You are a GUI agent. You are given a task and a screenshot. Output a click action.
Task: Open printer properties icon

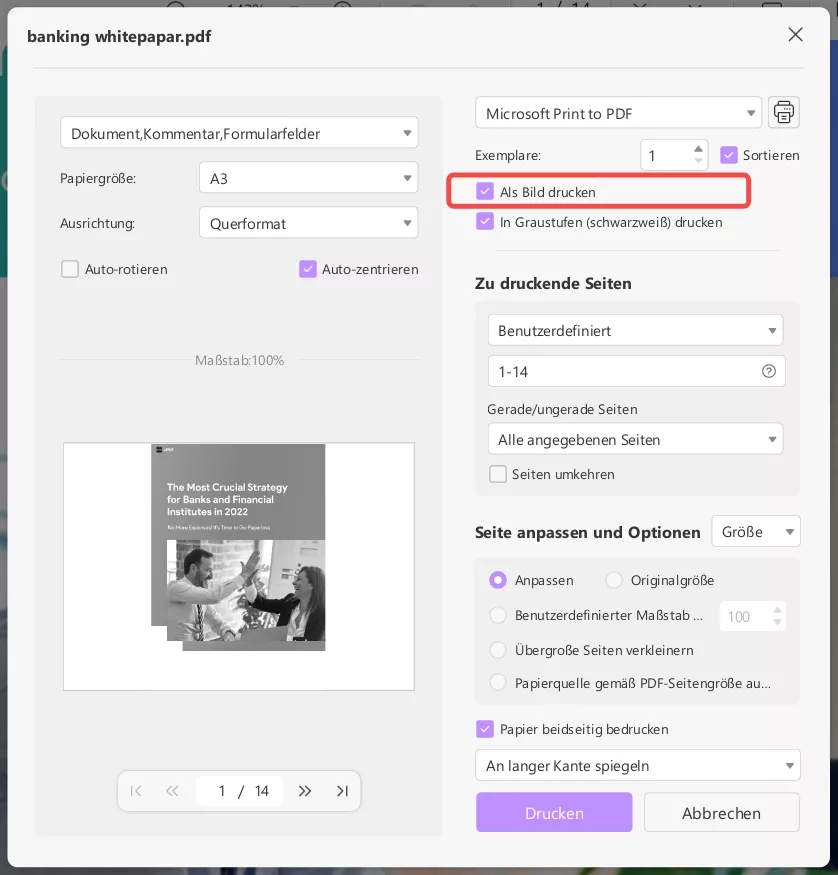coord(783,112)
